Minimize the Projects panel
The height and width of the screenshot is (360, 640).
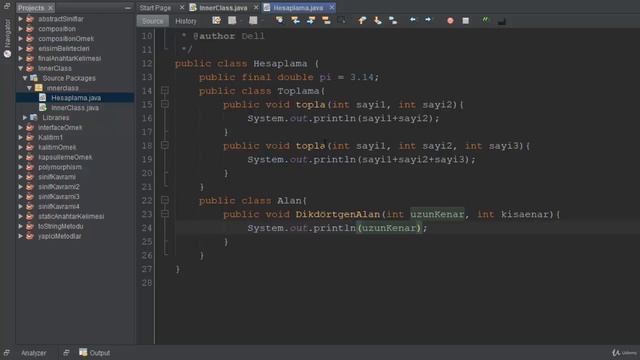[128, 8]
